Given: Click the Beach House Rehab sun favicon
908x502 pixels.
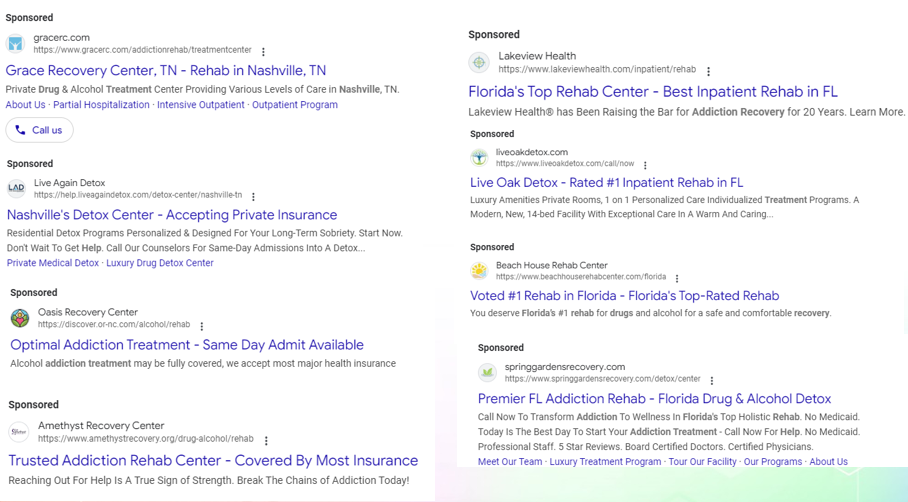Looking at the screenshot, I should (479, 270).
